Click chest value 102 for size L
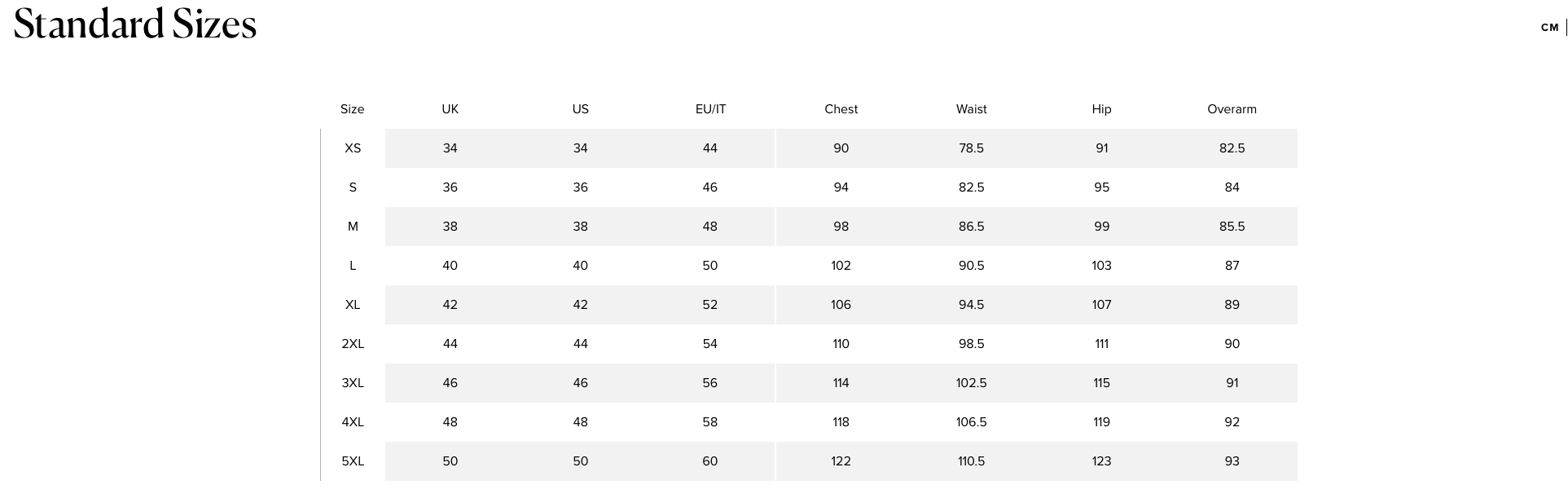This screenshot has width=1568, height=498. pyautogui.click(x=841, y=266)
